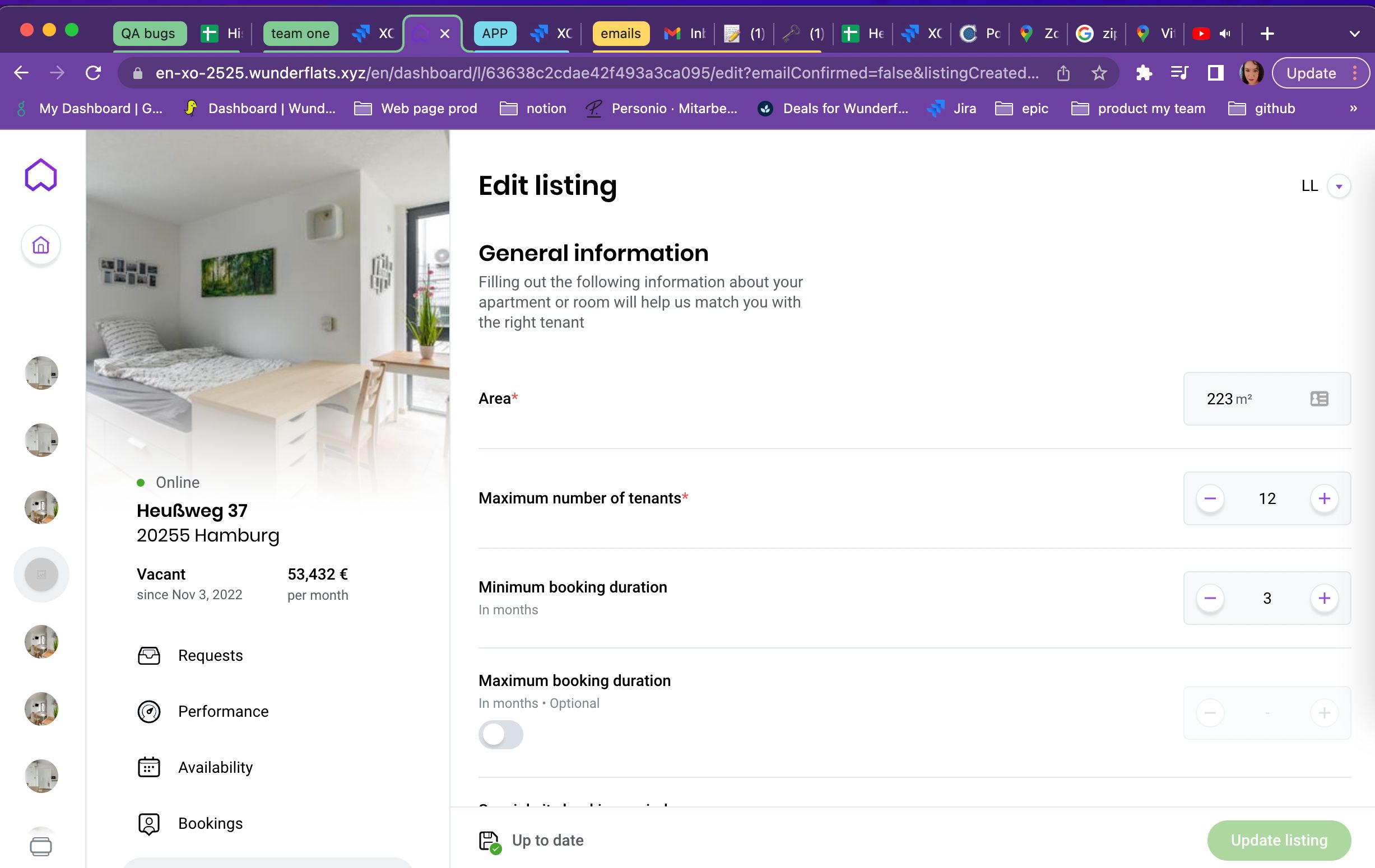Switch to the emails tab group

click(x=620, y=34)
